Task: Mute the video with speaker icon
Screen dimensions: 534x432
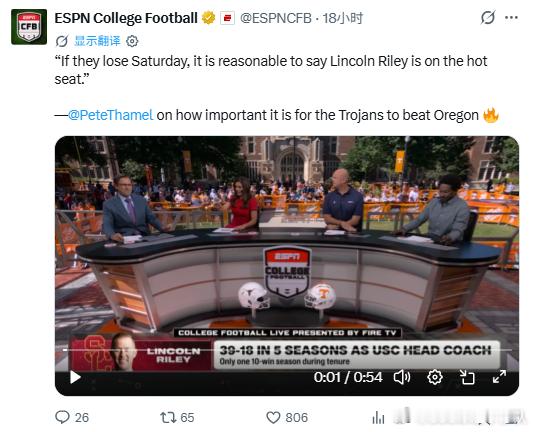Action: click(x=402, y=377)
